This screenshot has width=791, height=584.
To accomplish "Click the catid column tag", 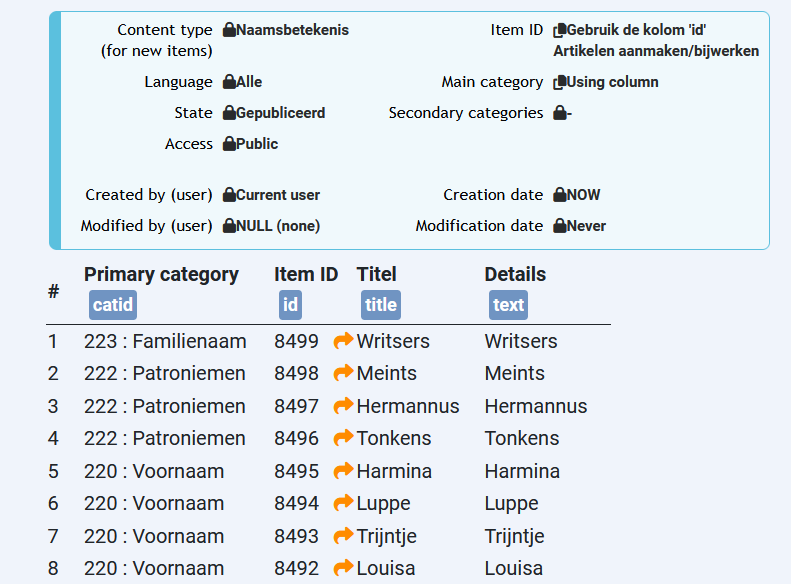I will pyautogui.click(x=112, y=305).
